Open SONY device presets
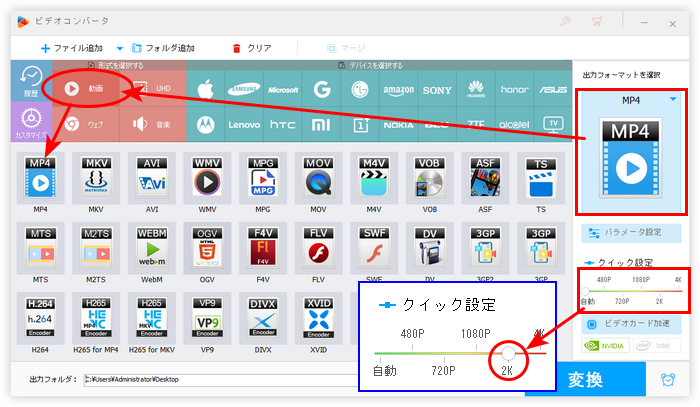 [437, 89]
